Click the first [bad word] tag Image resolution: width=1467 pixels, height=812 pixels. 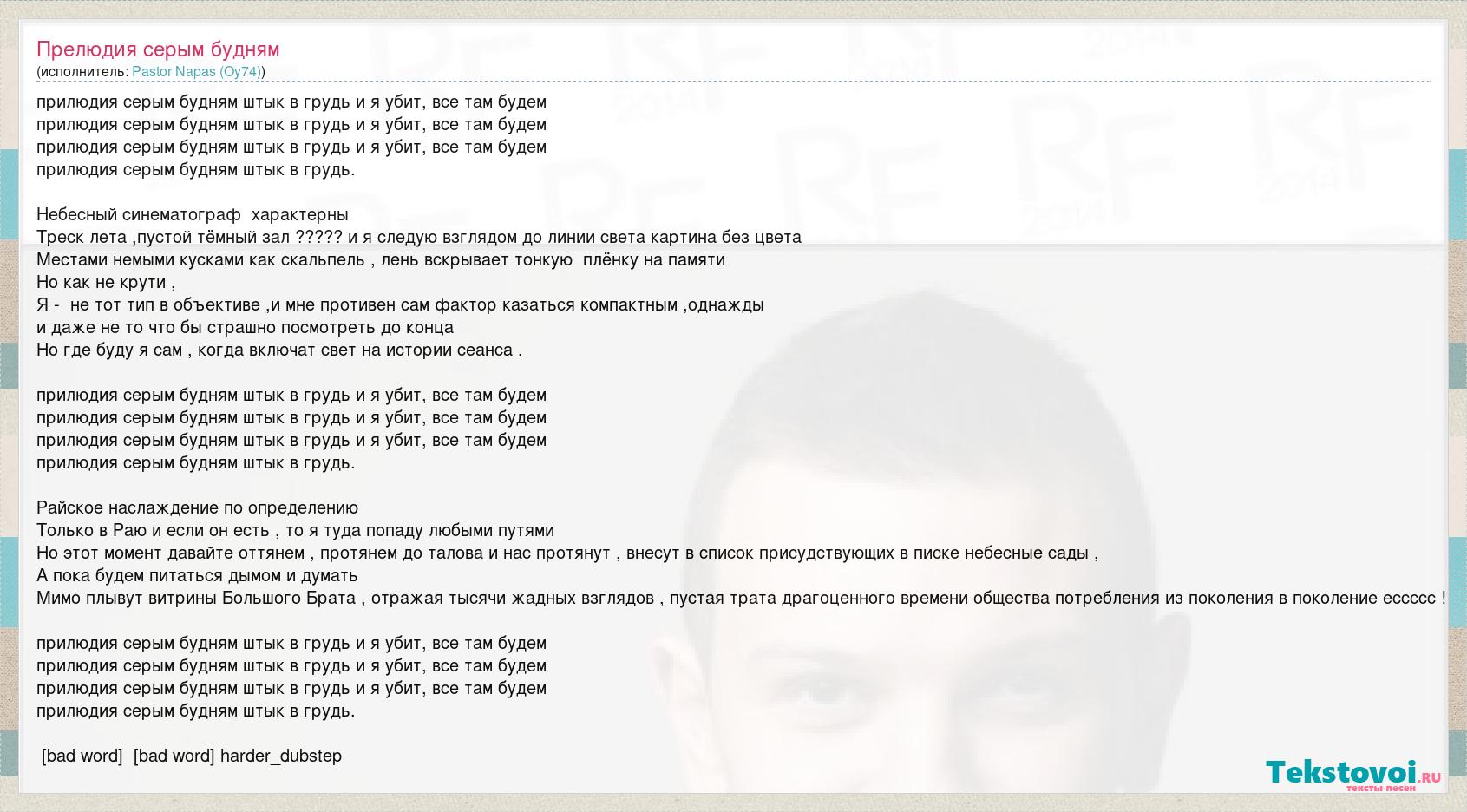point(82,756)
